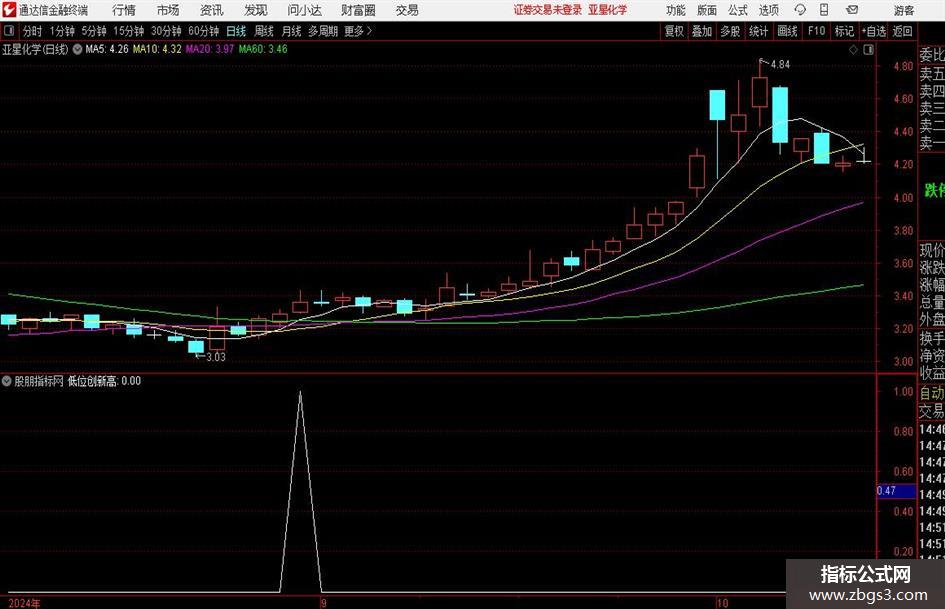Open the 财富圈 menu
This screenshot has width=945, height=609.
358,10
